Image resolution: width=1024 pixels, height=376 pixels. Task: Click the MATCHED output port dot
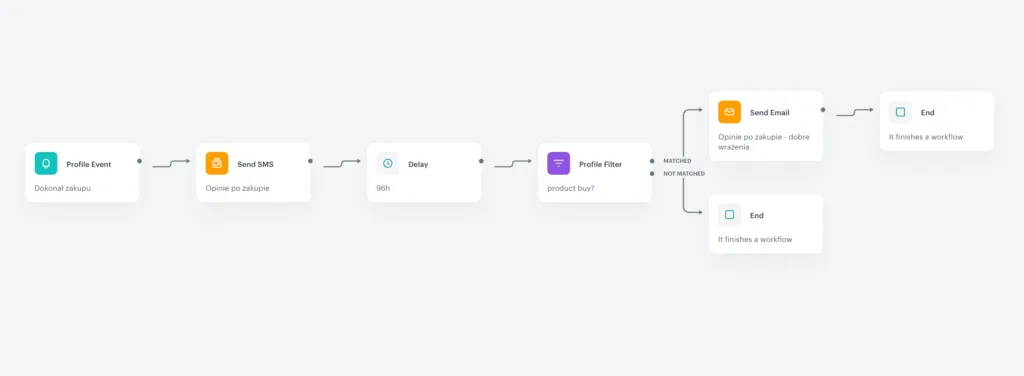pos(652,161)
